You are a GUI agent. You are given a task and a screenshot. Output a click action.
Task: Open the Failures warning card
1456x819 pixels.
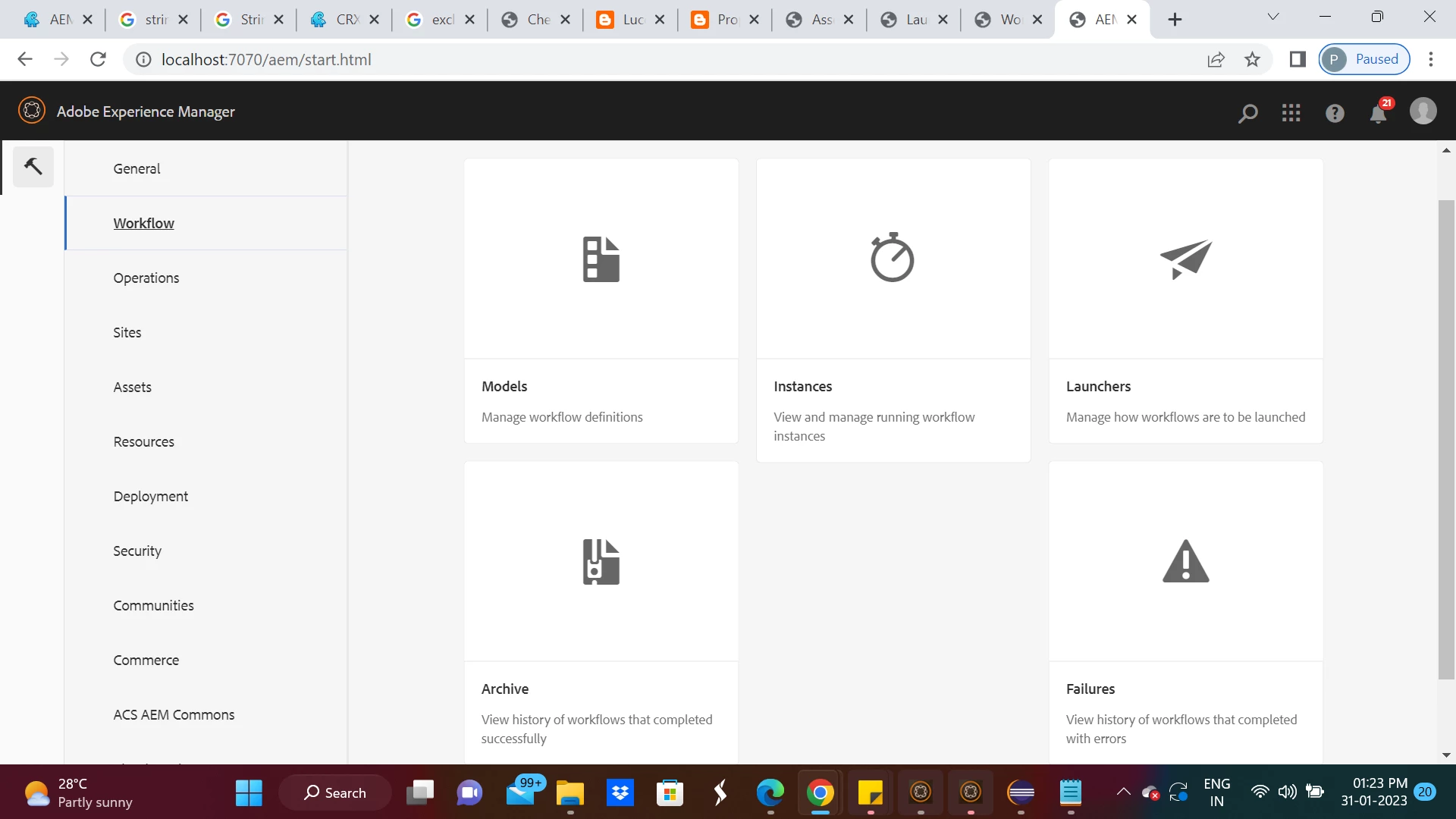pos(1185,611)
